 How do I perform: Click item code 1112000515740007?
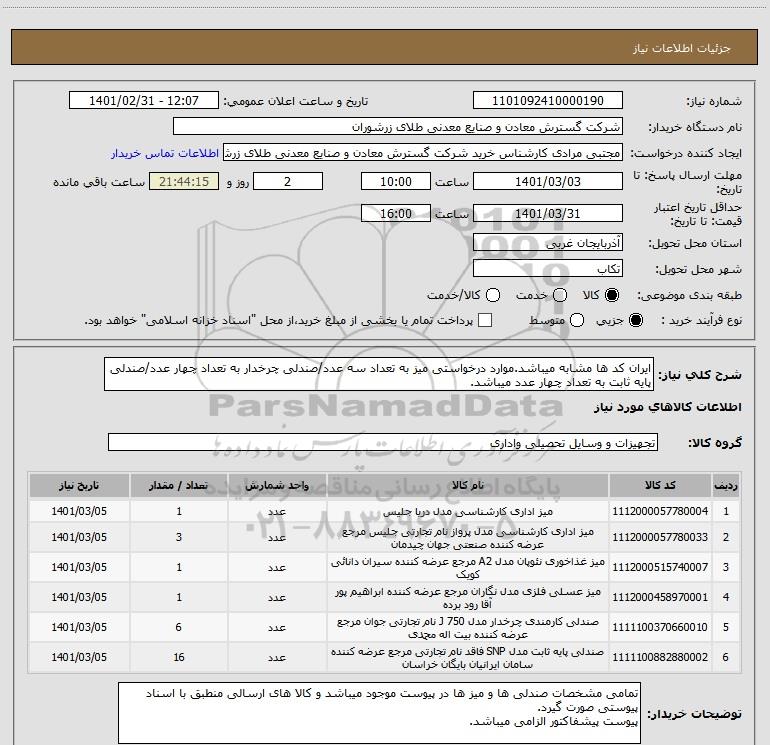coord(660,567)
